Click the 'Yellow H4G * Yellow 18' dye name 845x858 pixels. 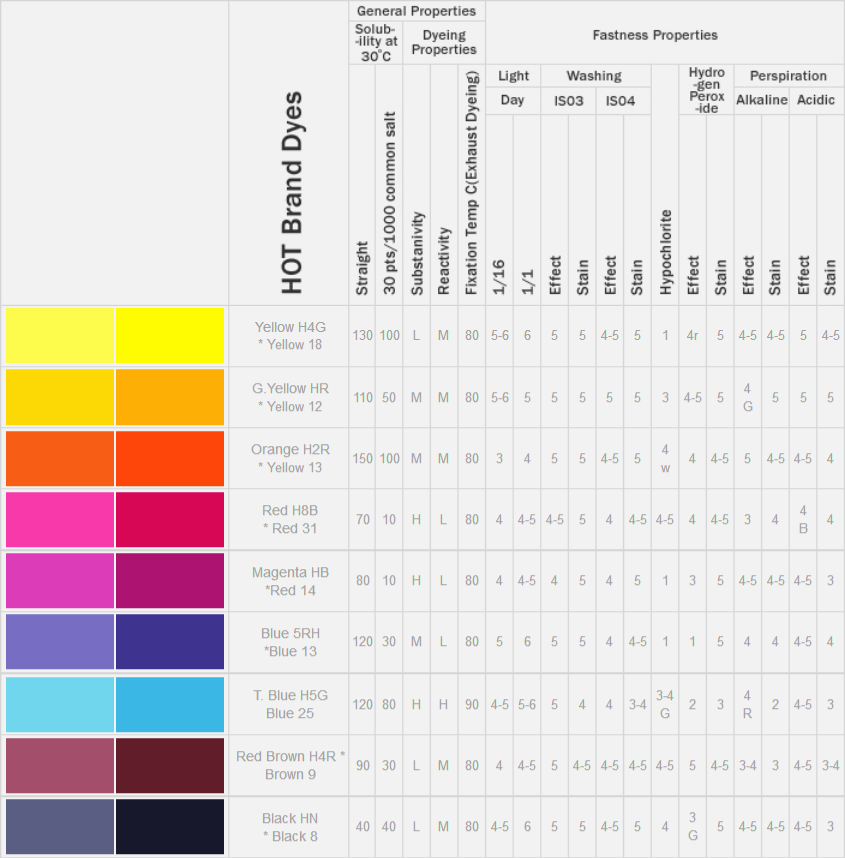coord(290,335)
